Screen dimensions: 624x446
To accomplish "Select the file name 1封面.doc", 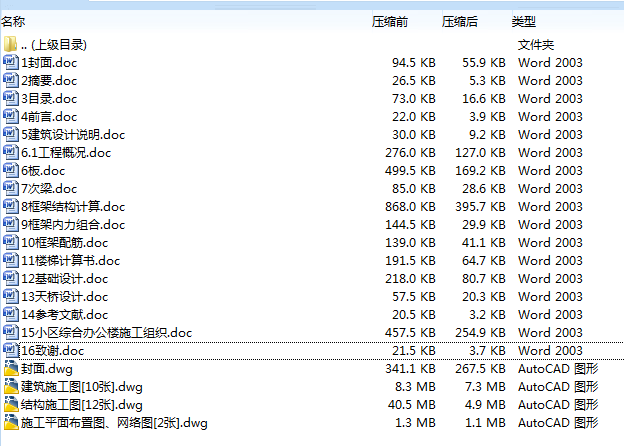I will coord(49,62).
